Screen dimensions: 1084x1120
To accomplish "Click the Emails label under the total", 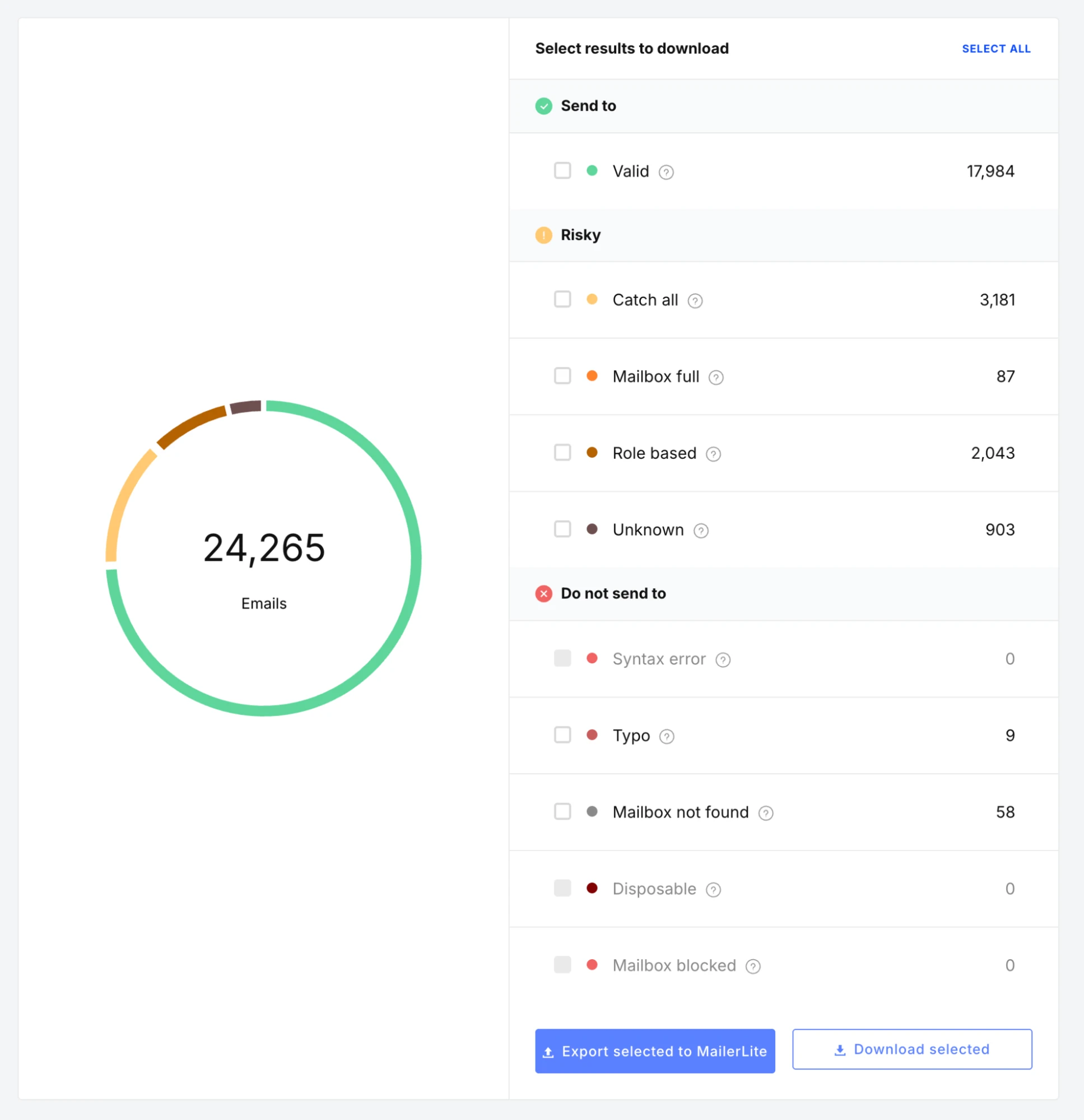I will click(264, 604).
